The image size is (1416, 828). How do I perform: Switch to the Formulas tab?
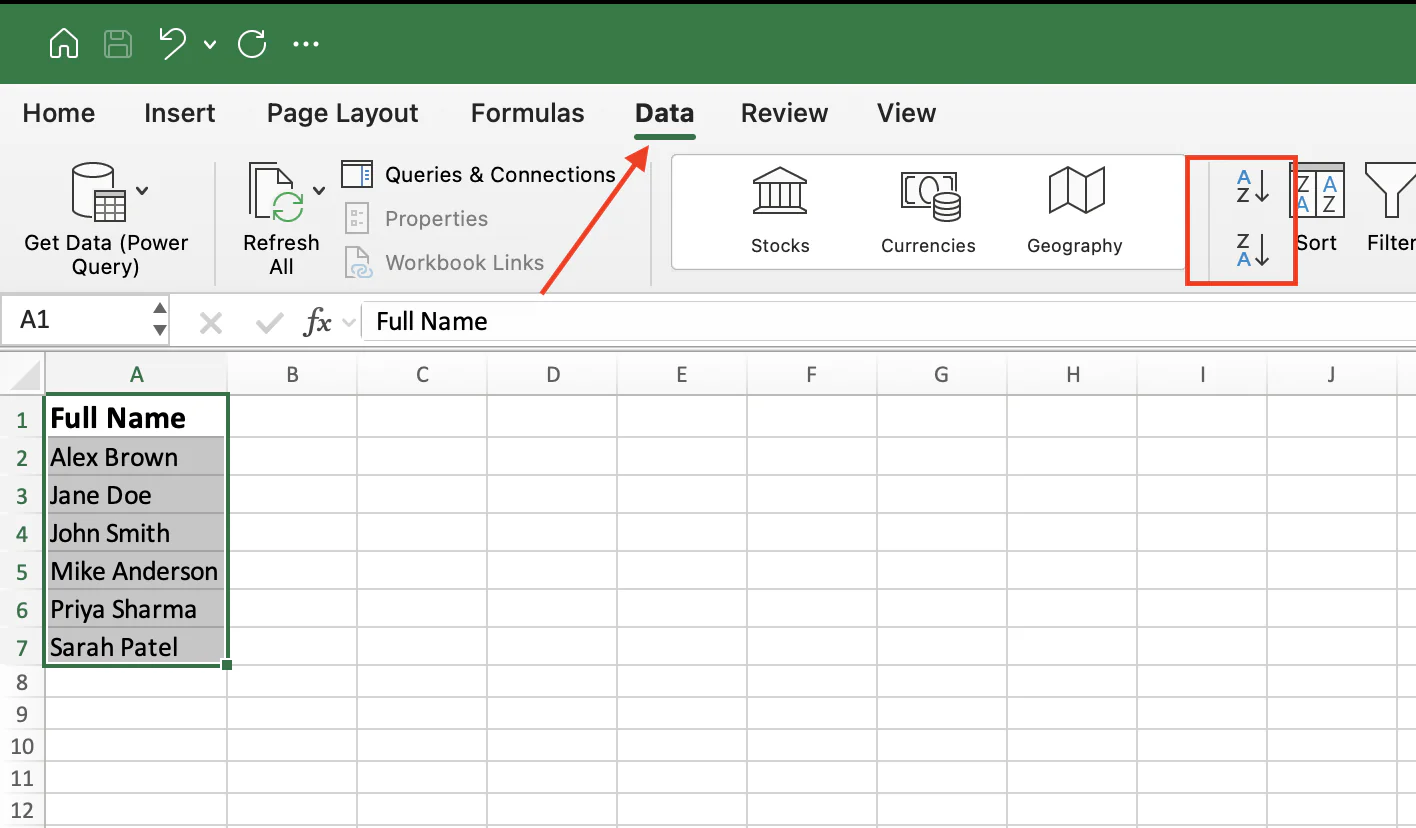[528, 113]
